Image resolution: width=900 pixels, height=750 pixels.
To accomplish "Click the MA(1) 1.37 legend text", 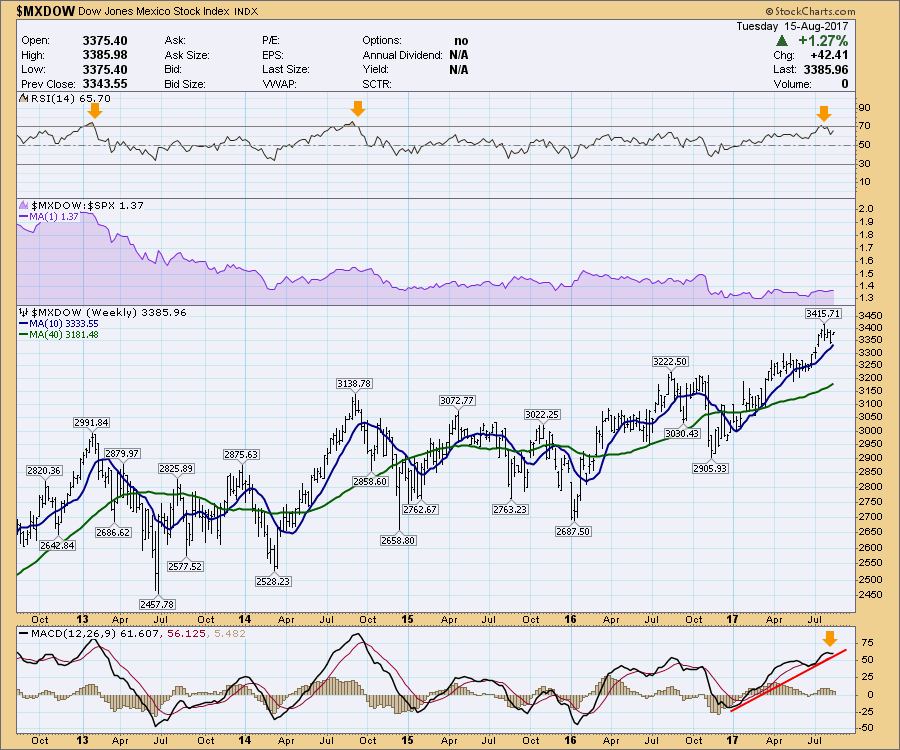I will click(54, 217).
